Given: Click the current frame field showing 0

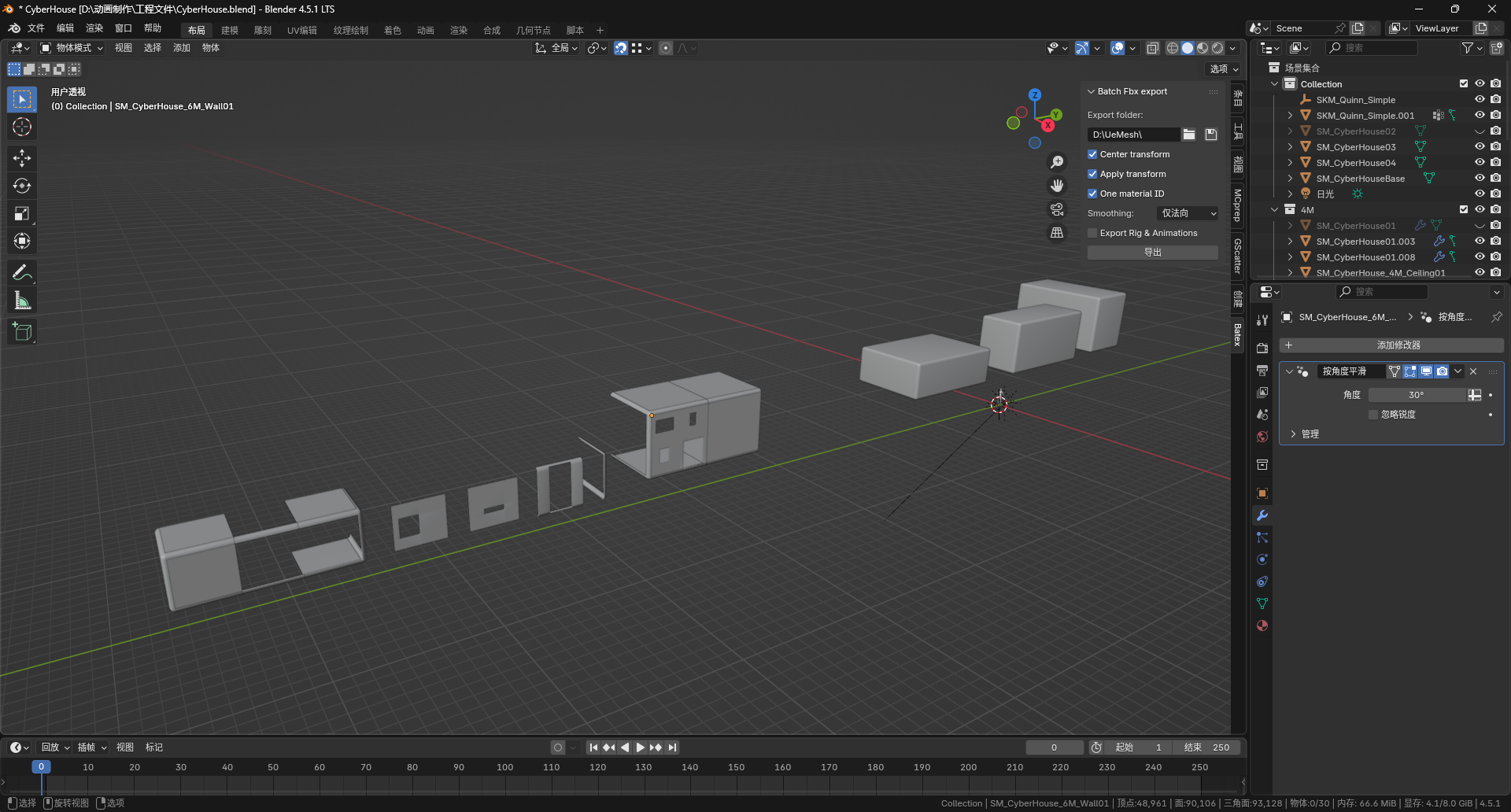Looking at the screenshot, I should [1055, 747].
